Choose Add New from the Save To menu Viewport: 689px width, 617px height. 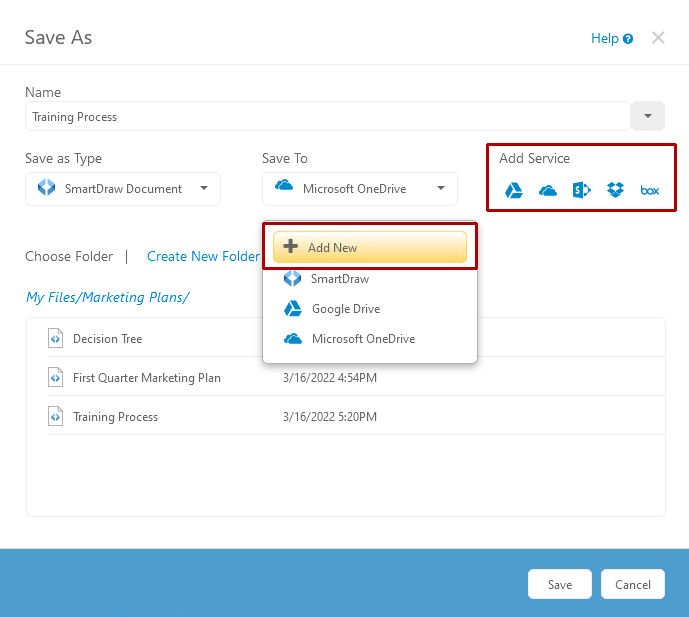coord(369,247)
